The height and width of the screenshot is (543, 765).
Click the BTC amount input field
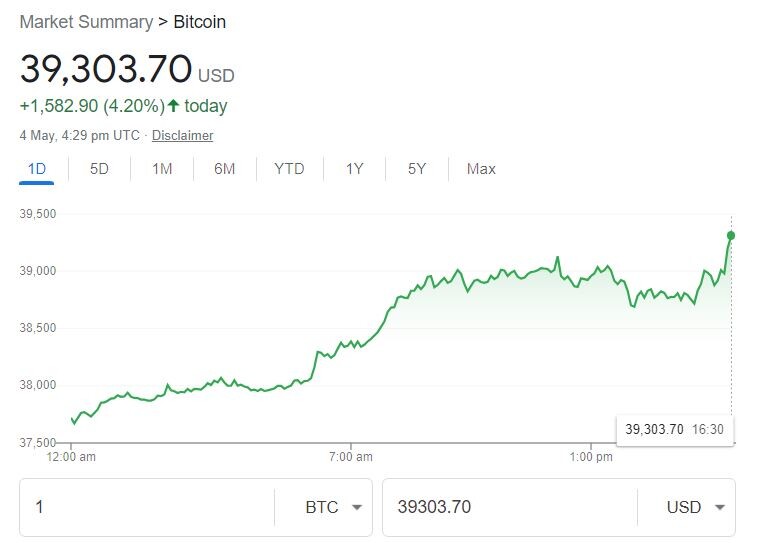click(x=147, y=507)
